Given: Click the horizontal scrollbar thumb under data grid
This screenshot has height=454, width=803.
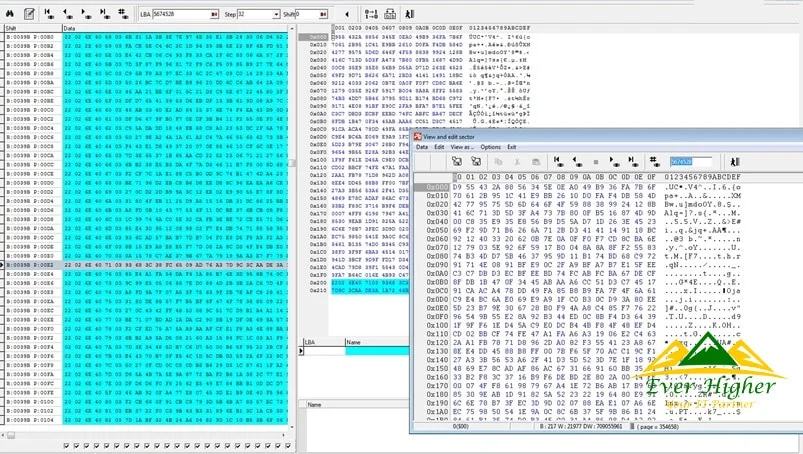Looking at the screenshot, I should pyautogui.click(x=10, y=435).
